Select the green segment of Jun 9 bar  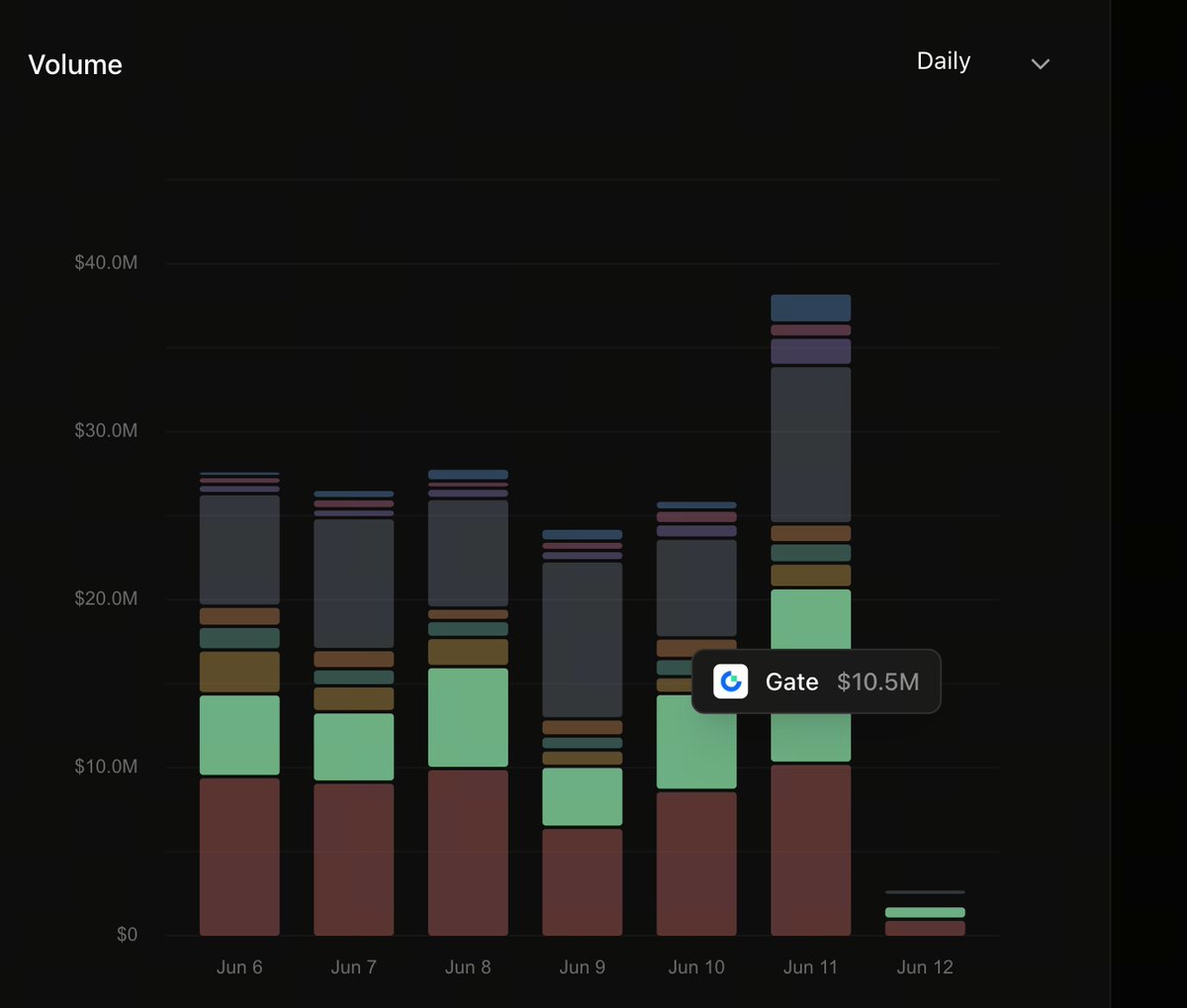click(582, 797)
